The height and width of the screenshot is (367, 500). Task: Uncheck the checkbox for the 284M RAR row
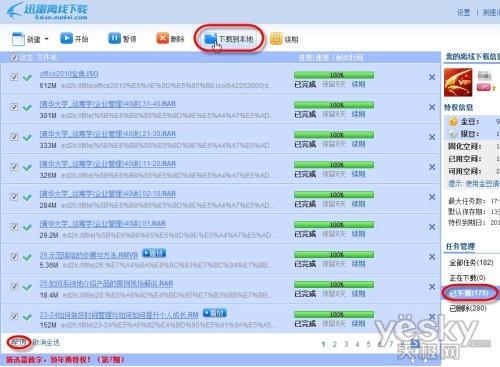coord(14,197)
